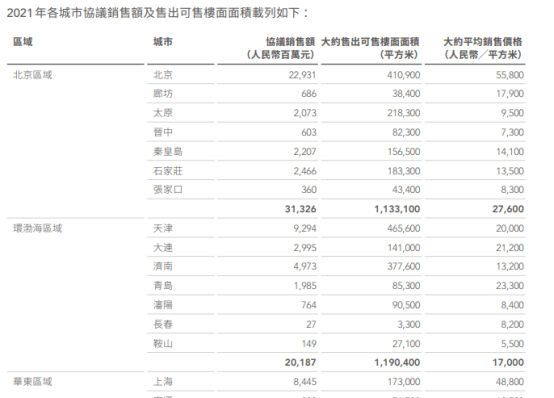This screenshot has height=398, width=554.
Task: Click city cell 大連
Action: pos(163,248)
